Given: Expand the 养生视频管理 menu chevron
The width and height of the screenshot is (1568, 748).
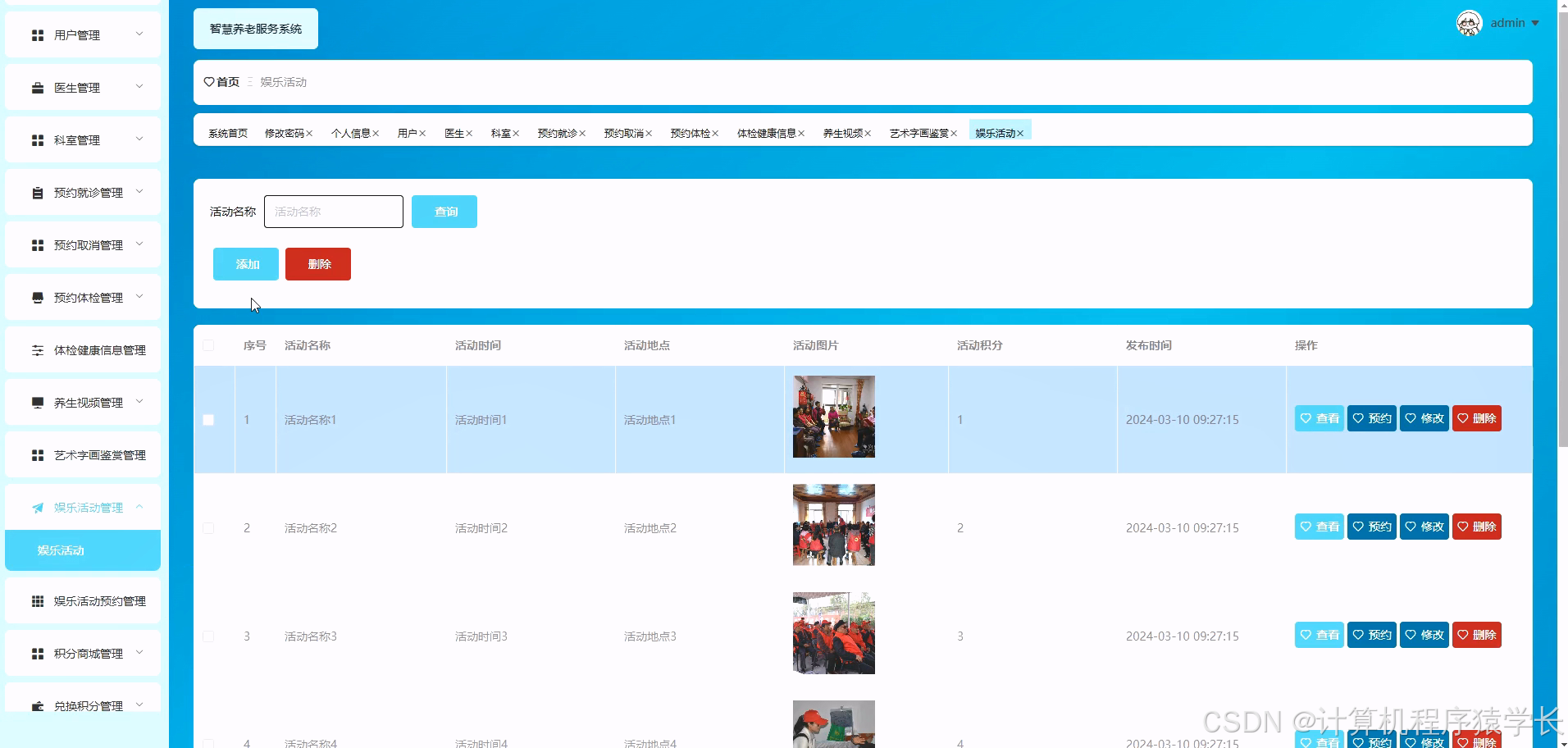Looking at the screenshot, I should (x=139, y=401).
